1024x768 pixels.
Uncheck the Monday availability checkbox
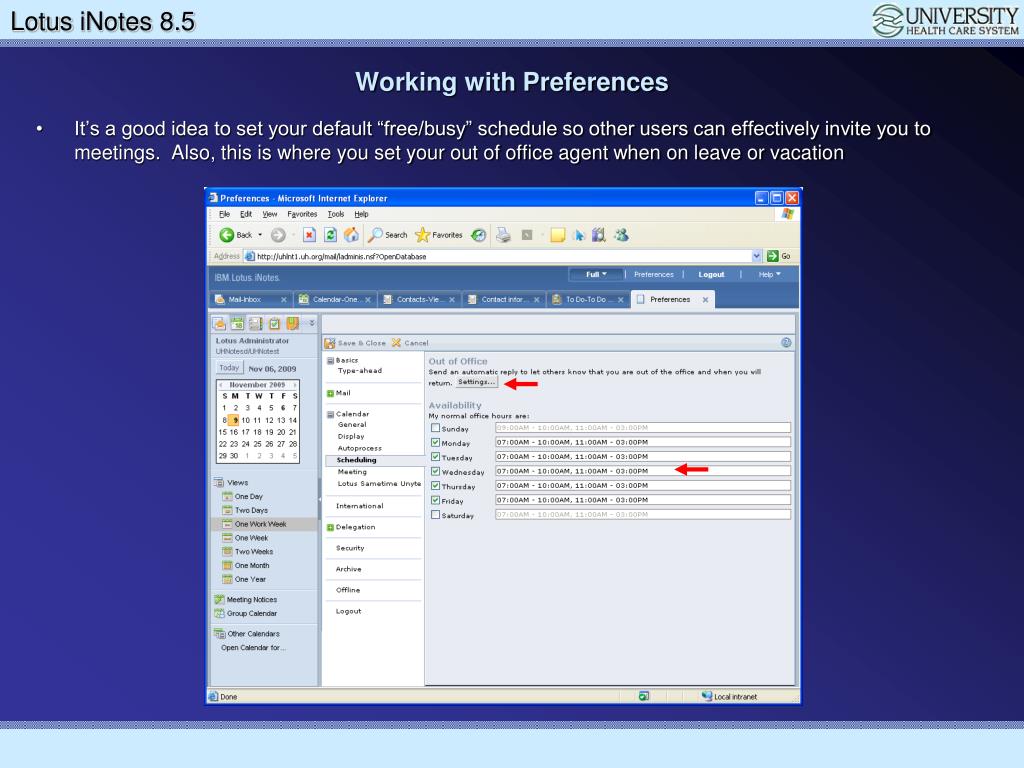pyautogui.click(x=436, y=442)
